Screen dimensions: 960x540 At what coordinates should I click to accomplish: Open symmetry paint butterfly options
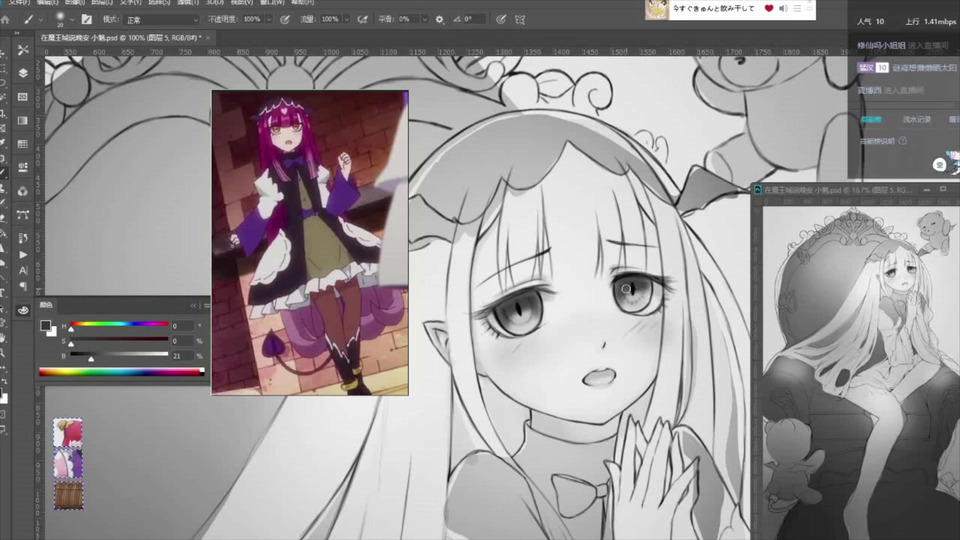tap(520, 20)
